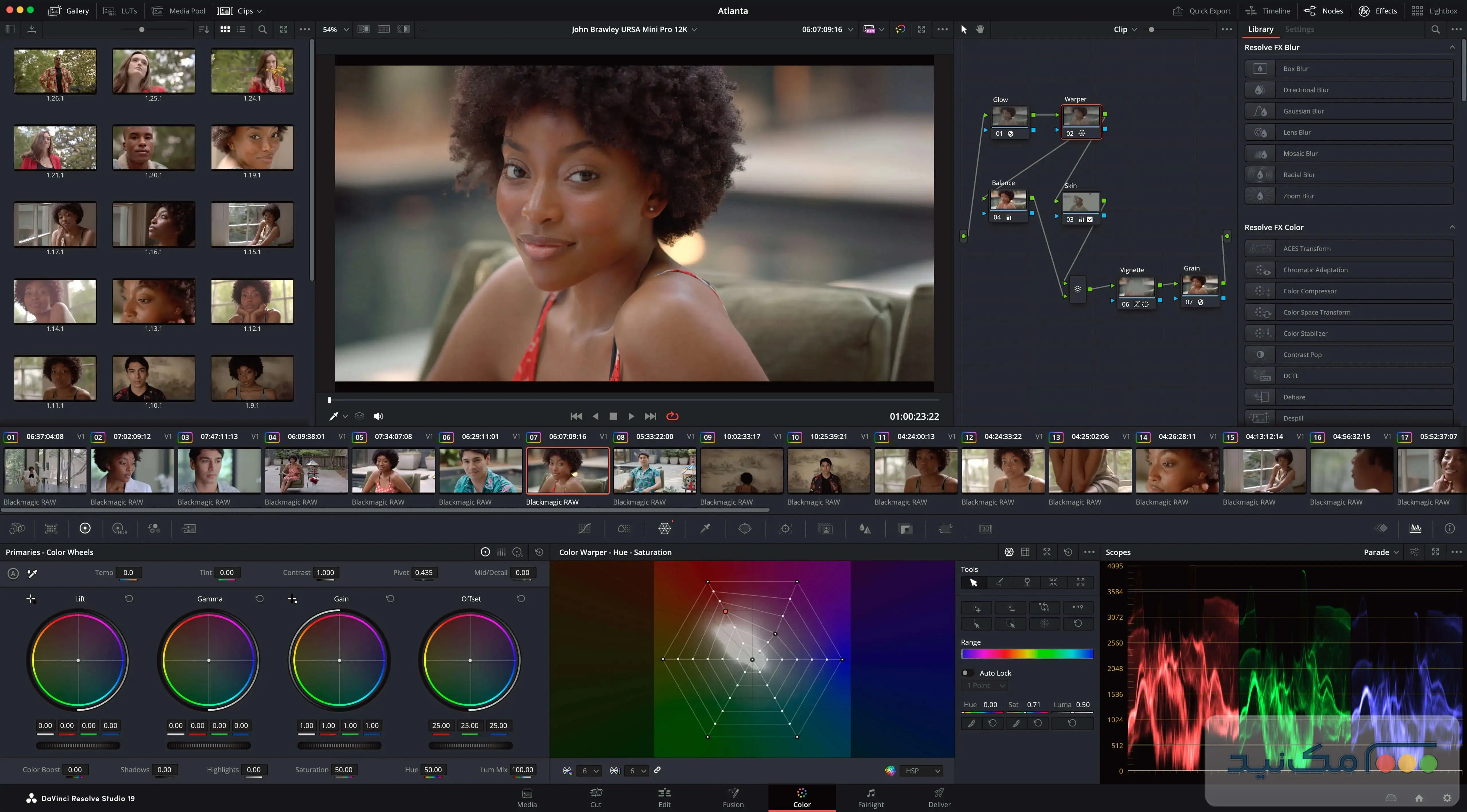This screenshot has height=812, width=1467.
Task: Open the HSP color space dropdown
Action: [x=921, y=770]
